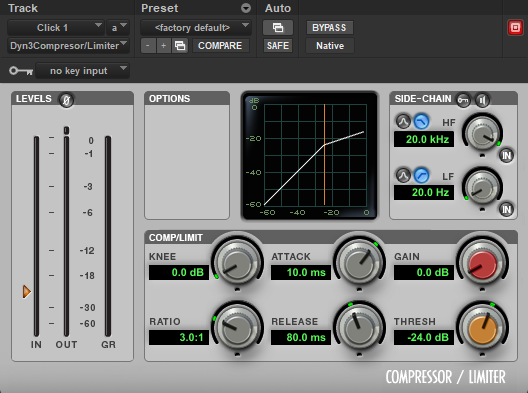Click the side-chain speaker listen icon
528x393 pixels.
point(483,100)
